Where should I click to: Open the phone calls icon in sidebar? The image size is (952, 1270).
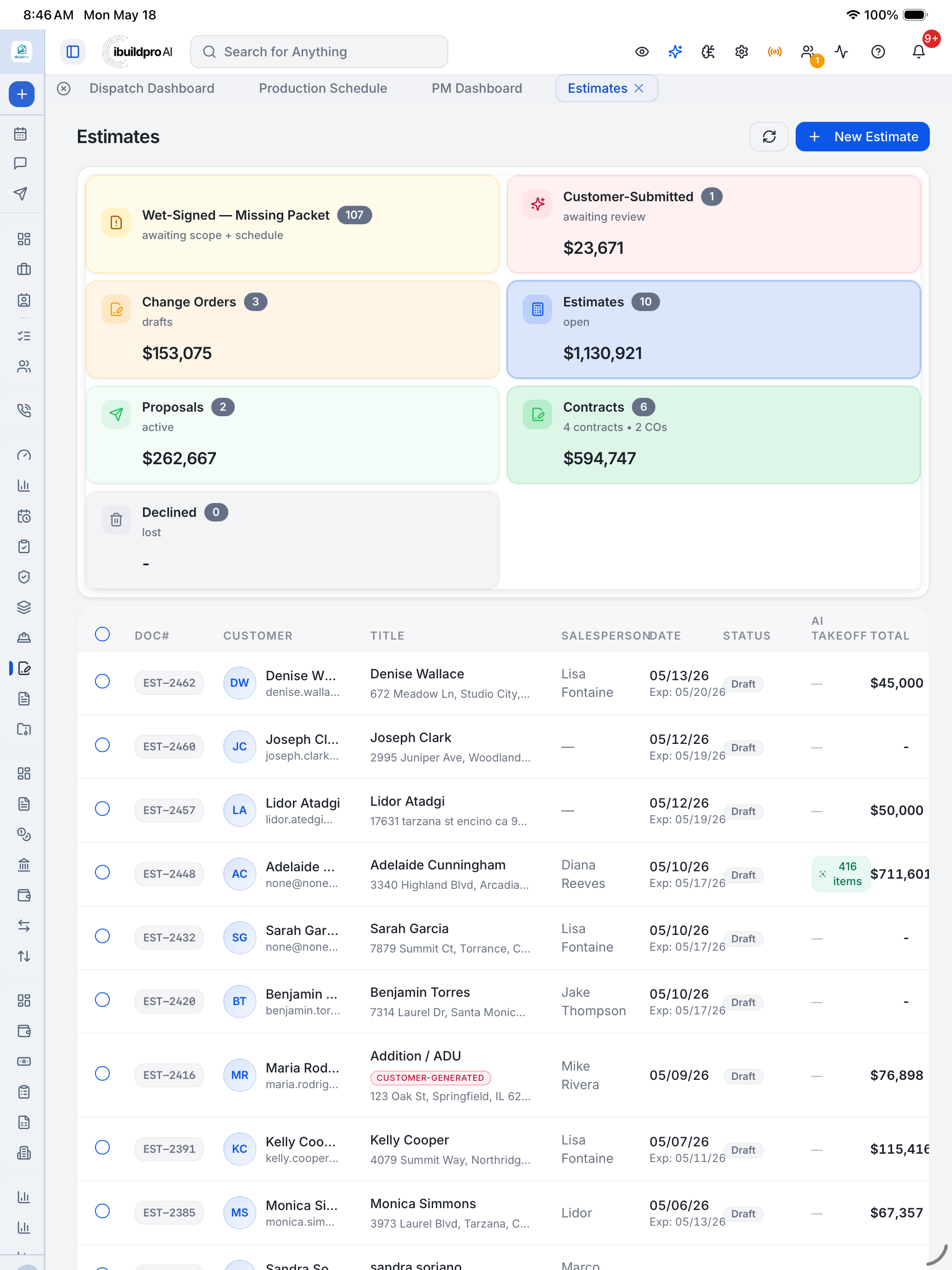click(x=24, y=410)
